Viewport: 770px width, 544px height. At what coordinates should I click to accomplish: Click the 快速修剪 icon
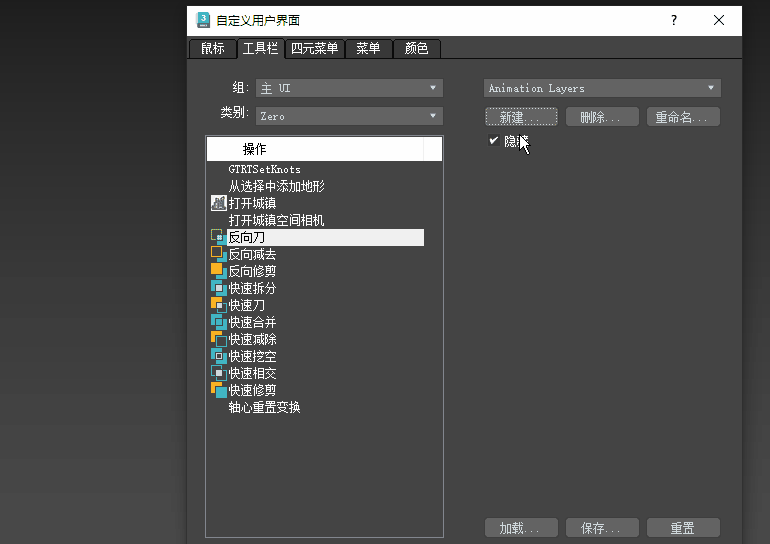click(x=218, y=390)
